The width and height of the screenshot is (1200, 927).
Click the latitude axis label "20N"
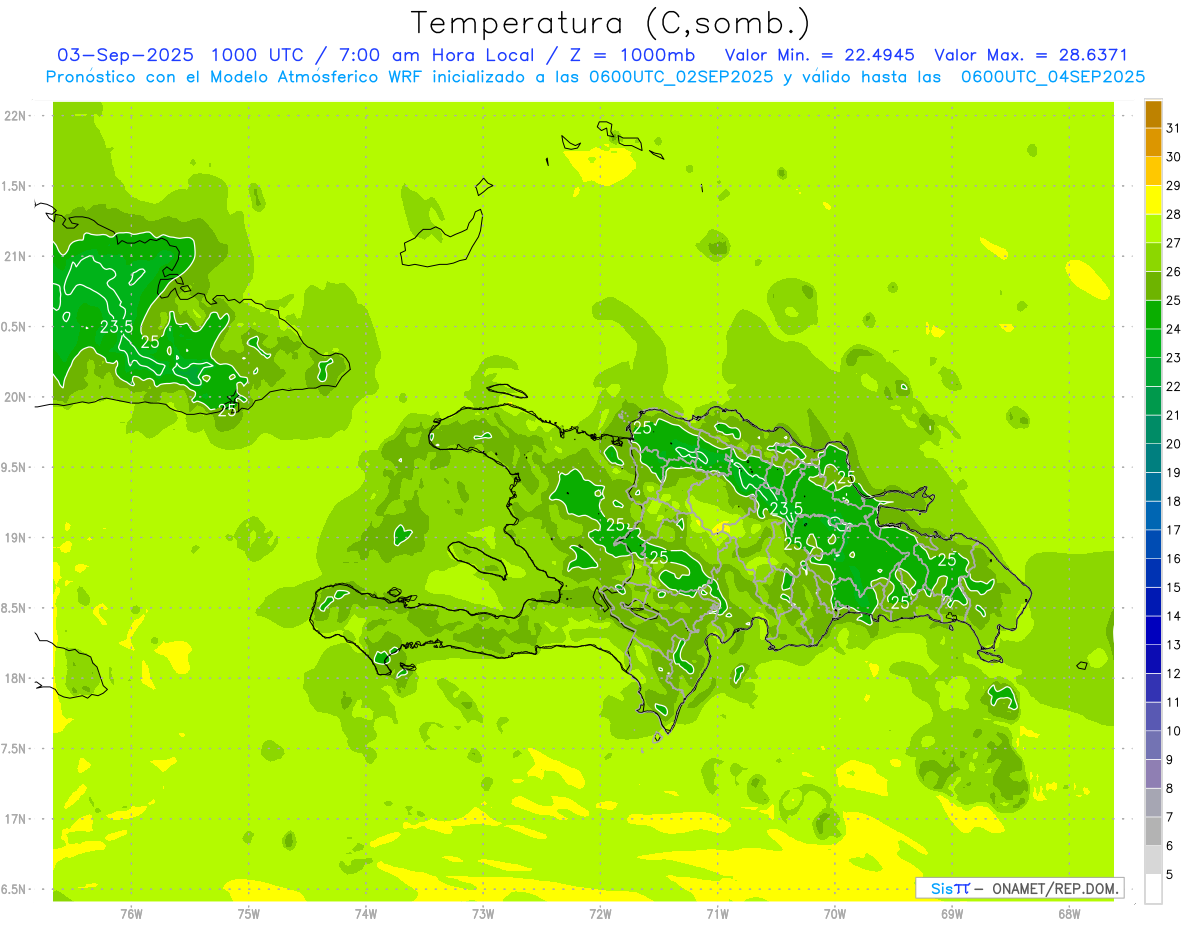(15, 397)
